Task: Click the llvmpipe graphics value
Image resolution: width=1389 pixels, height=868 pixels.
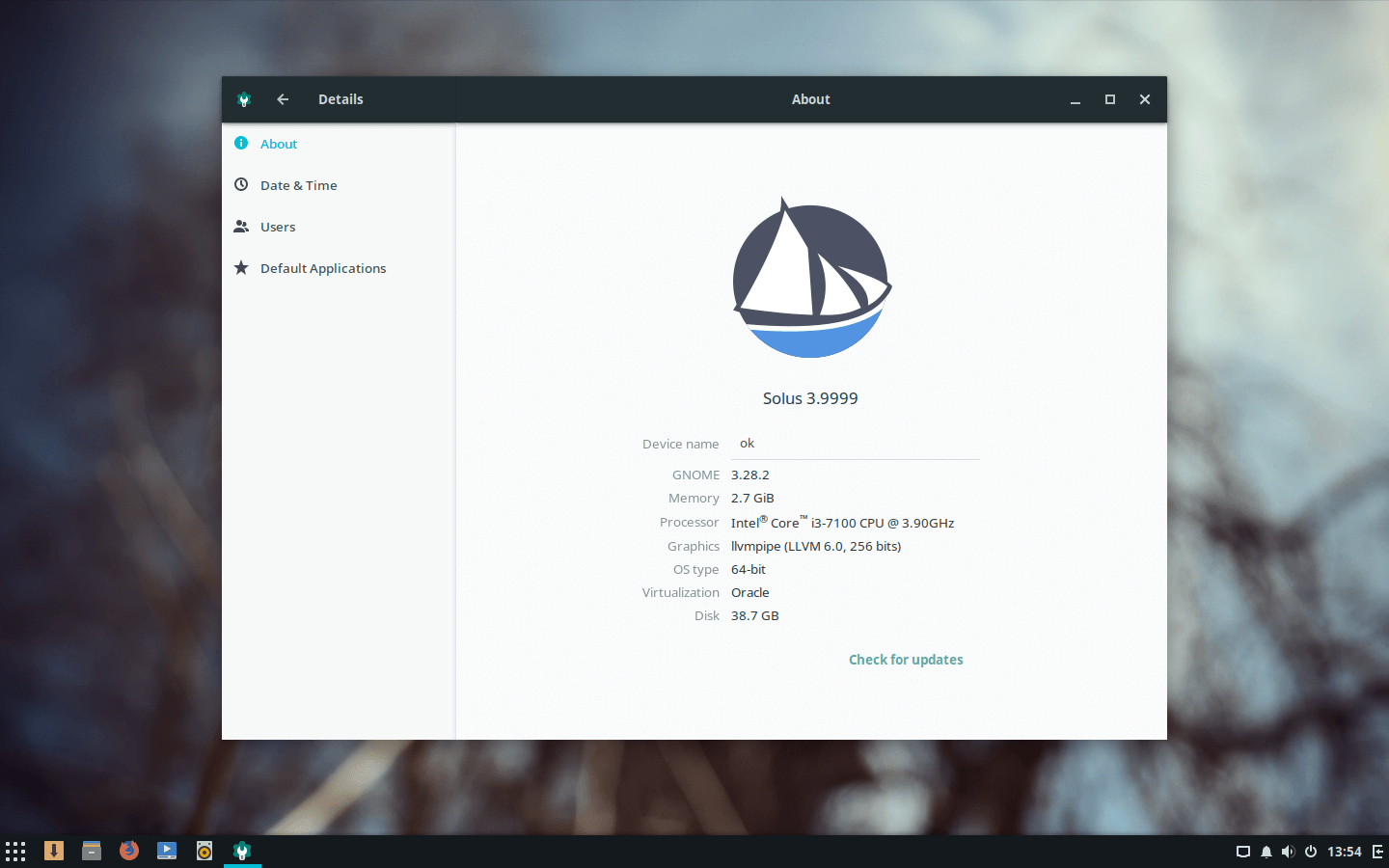Action: pyautogui.click(x=816, y=546)
